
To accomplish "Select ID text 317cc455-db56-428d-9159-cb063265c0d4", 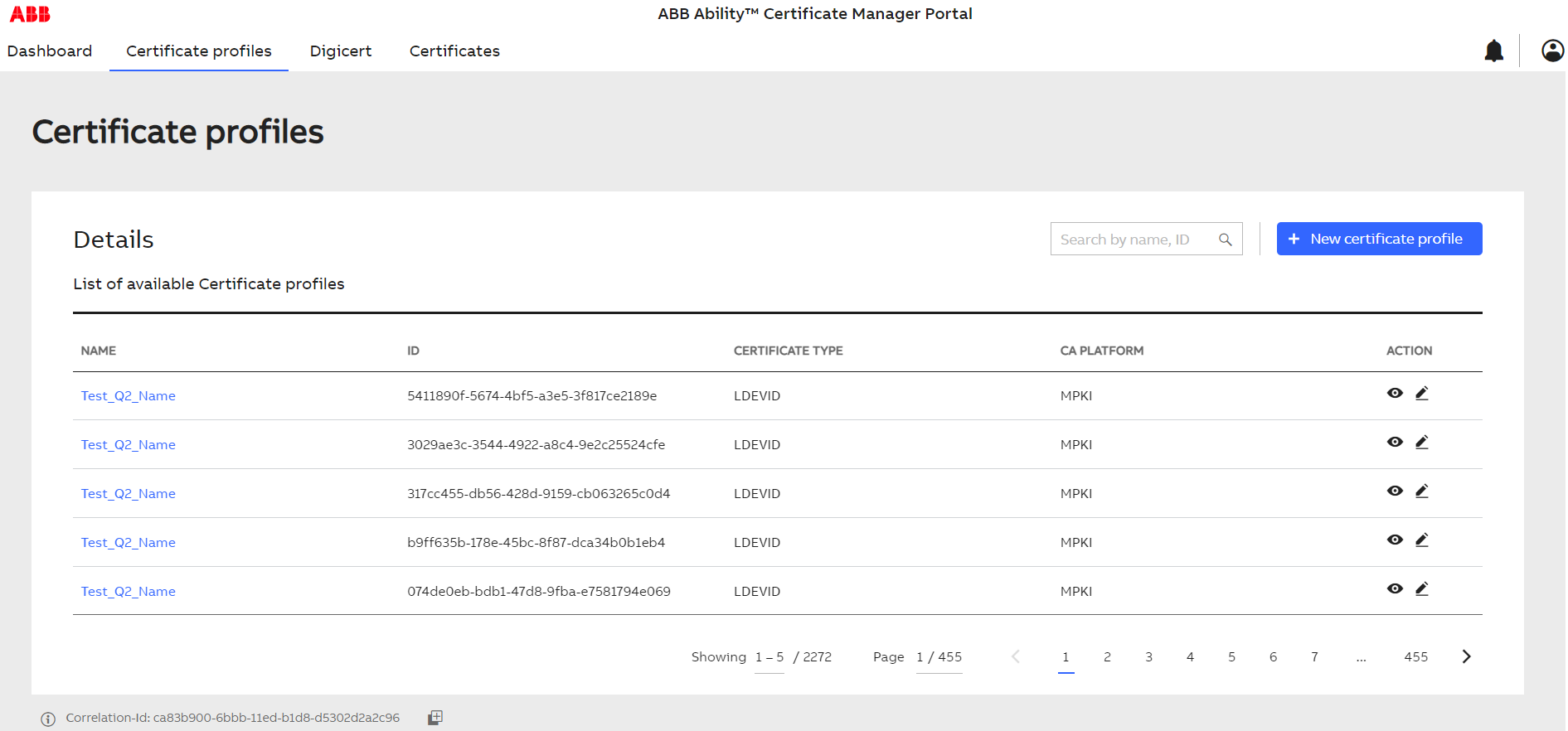I will pyautogui.click(x=538, y=494).
